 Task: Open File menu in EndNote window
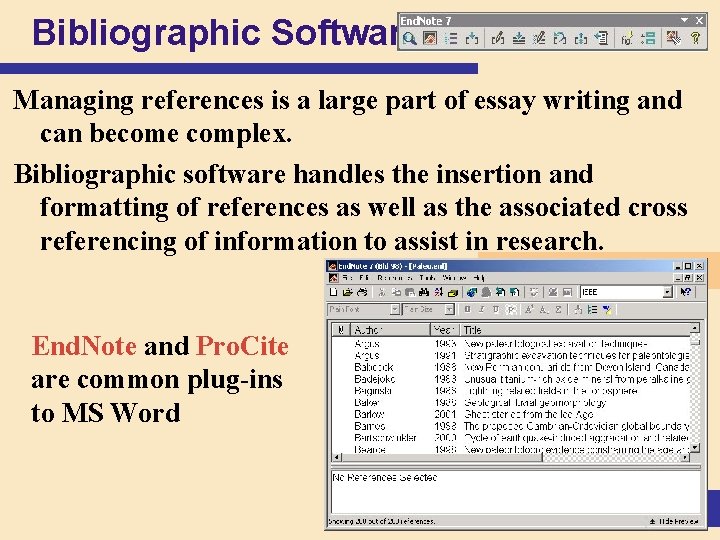(x=347, y=278)
